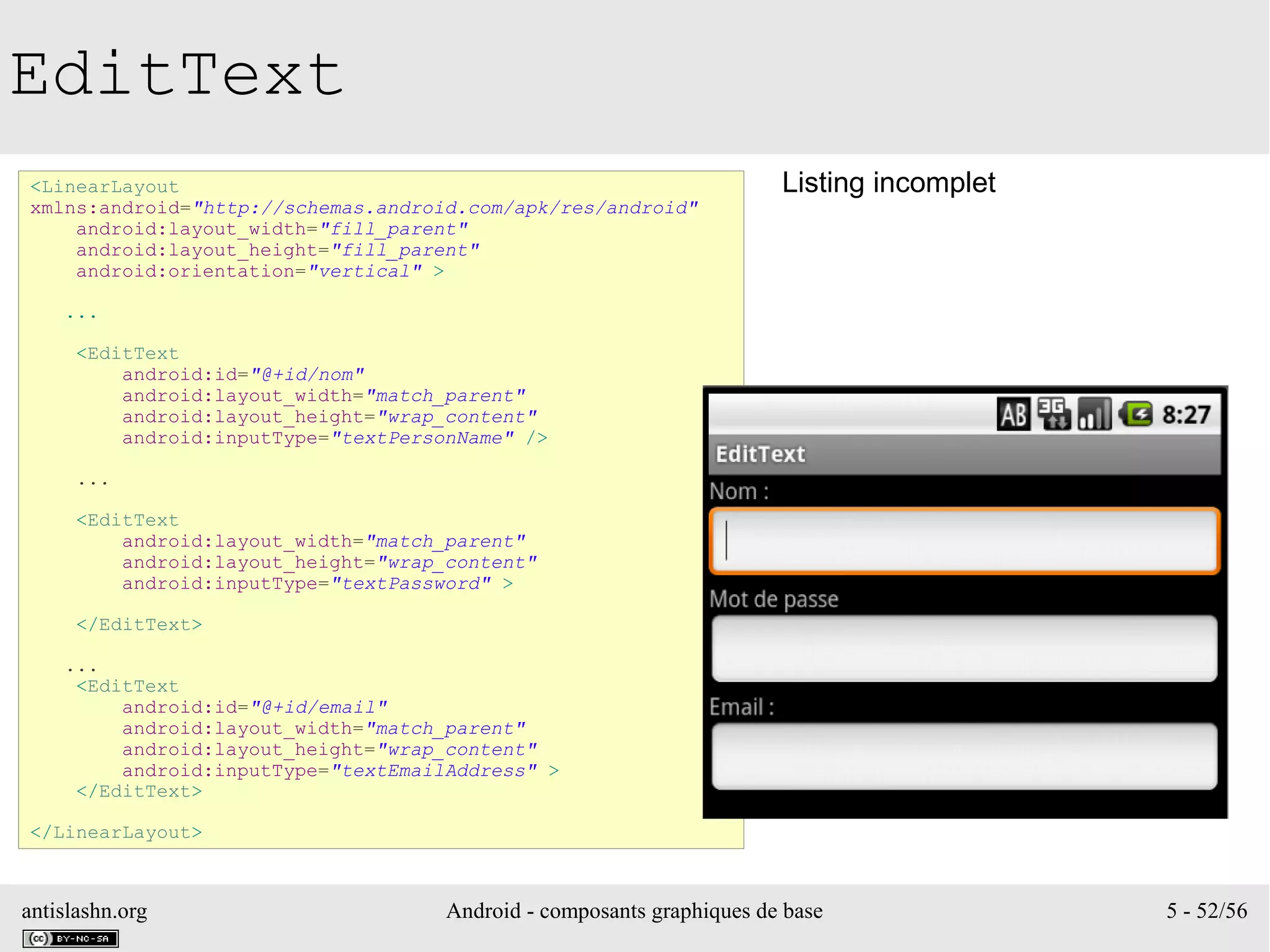Focus the Nom text input field
The image size is (1270, 952).
click(964, 541)
